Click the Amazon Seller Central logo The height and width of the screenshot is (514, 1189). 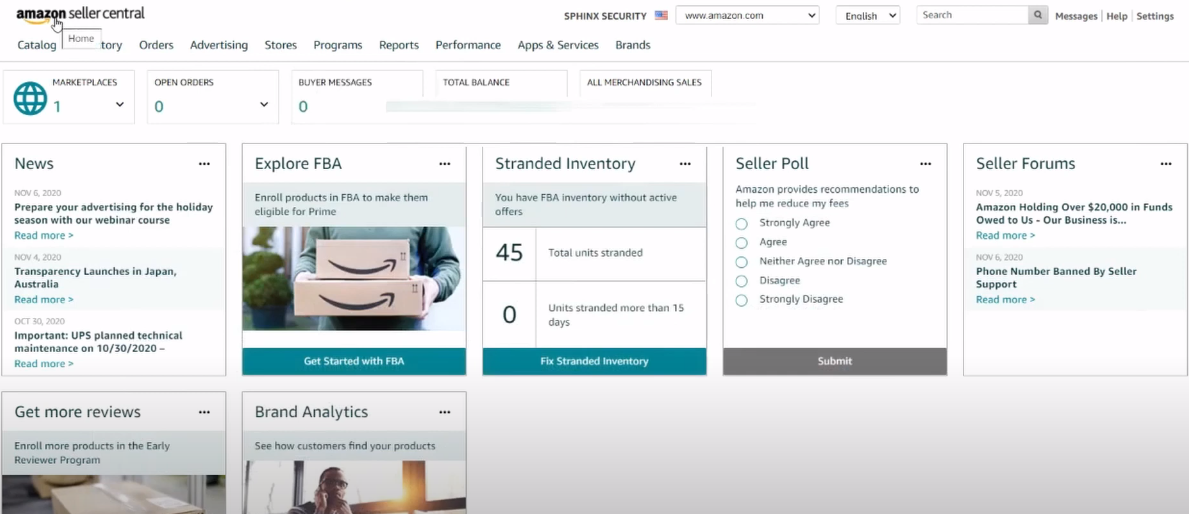pyautogui.click(x=80, y=14)
